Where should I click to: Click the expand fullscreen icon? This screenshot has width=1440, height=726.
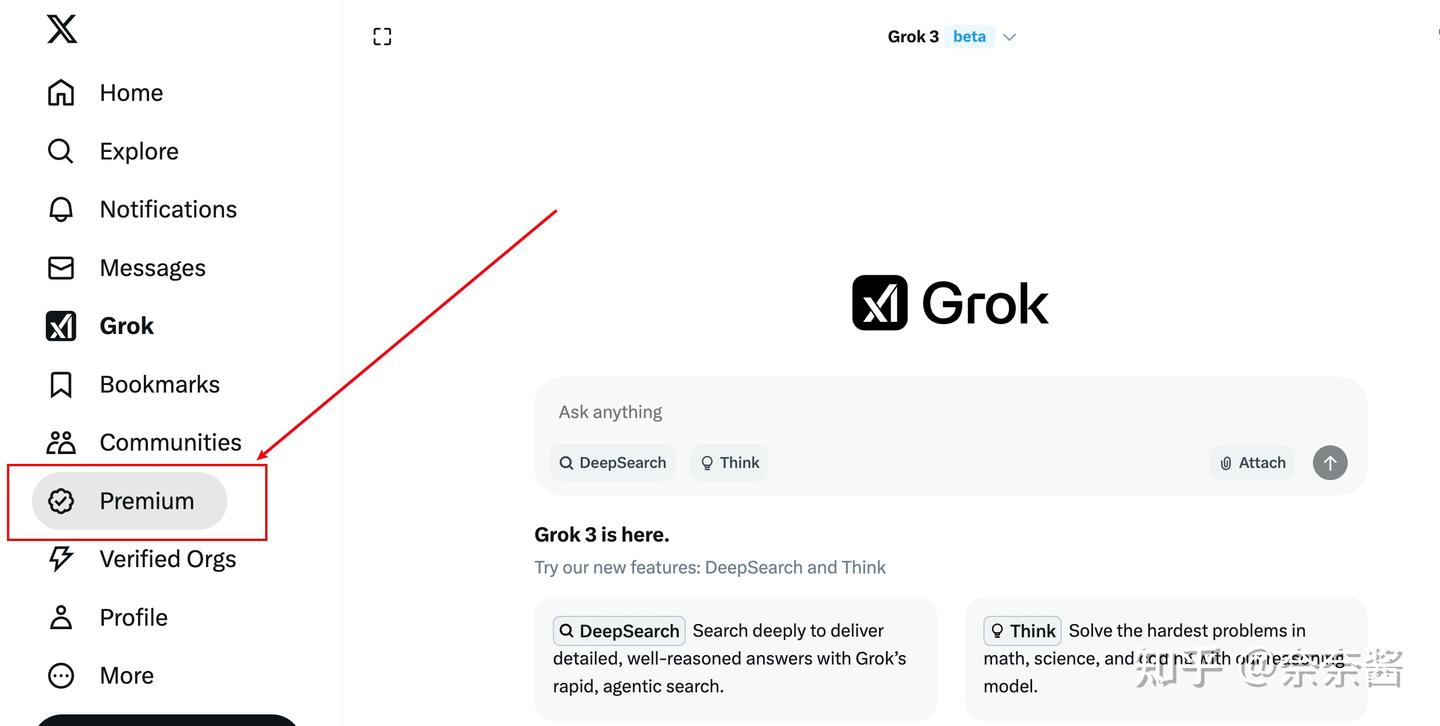[x=382, y=36]
